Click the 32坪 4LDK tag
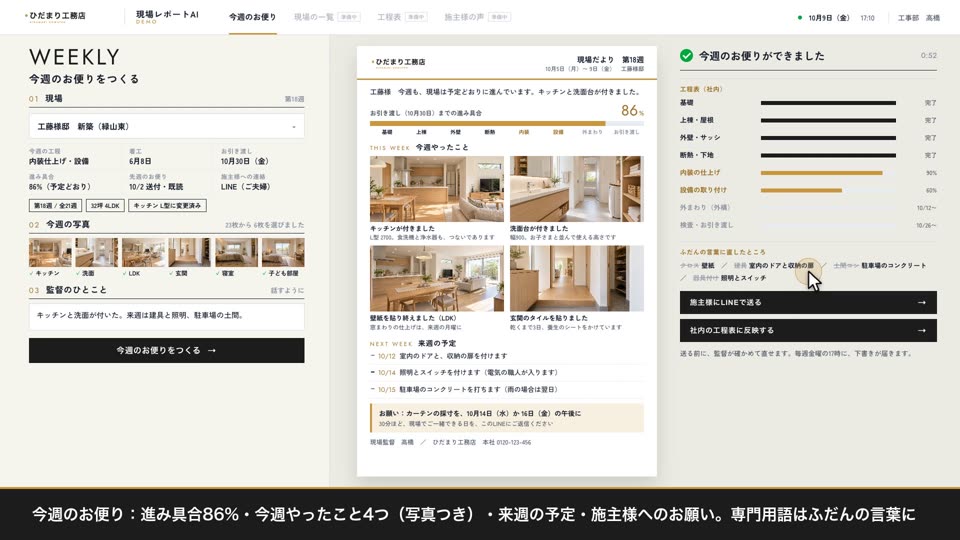Screen dimensions: 960x540 coord(105,206)
